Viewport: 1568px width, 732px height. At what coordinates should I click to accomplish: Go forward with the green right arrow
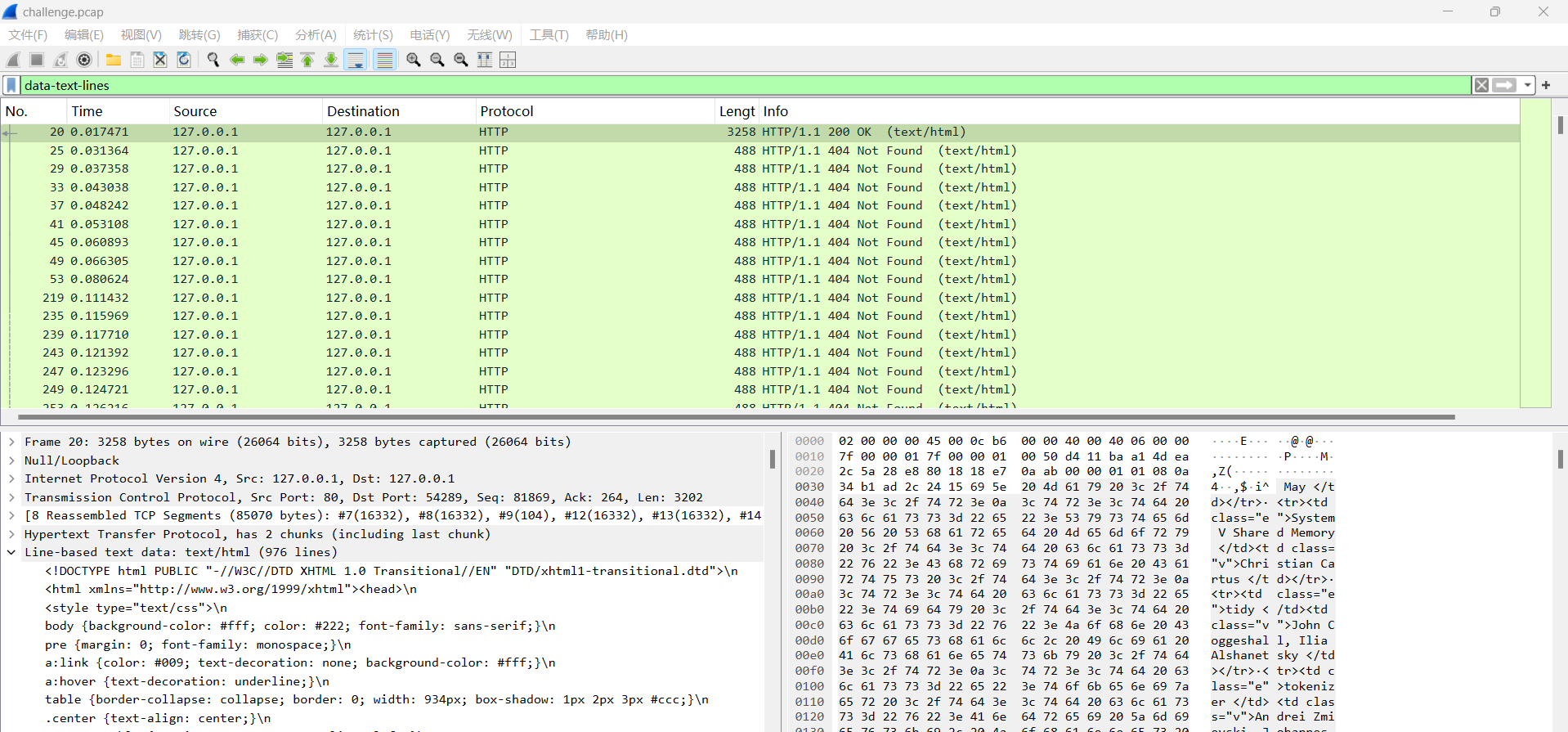[x=261, y=60]
